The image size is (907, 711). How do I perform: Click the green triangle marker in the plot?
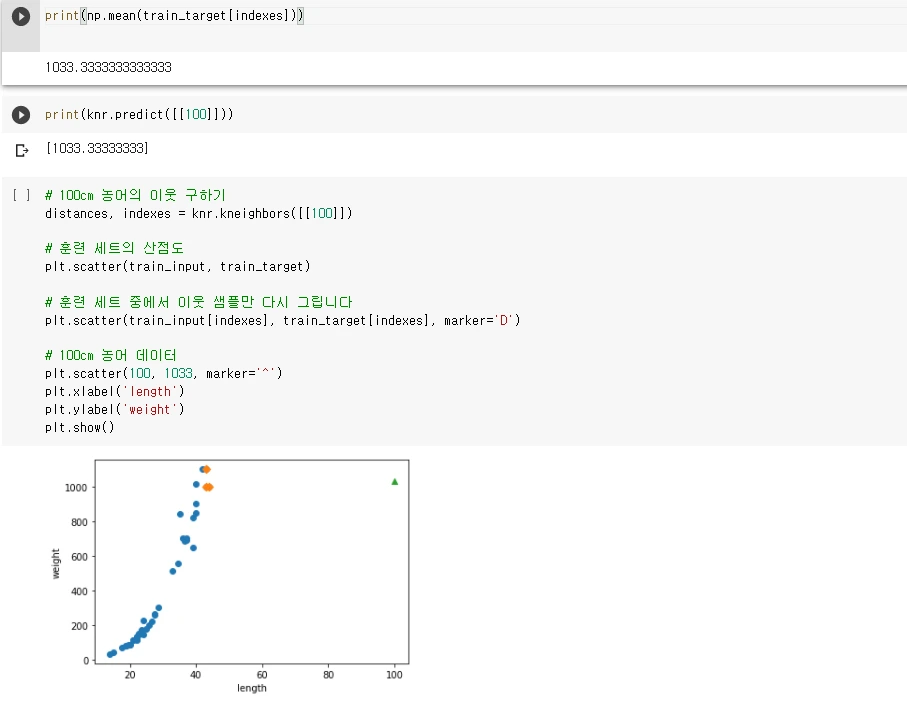tap(395, 481)
